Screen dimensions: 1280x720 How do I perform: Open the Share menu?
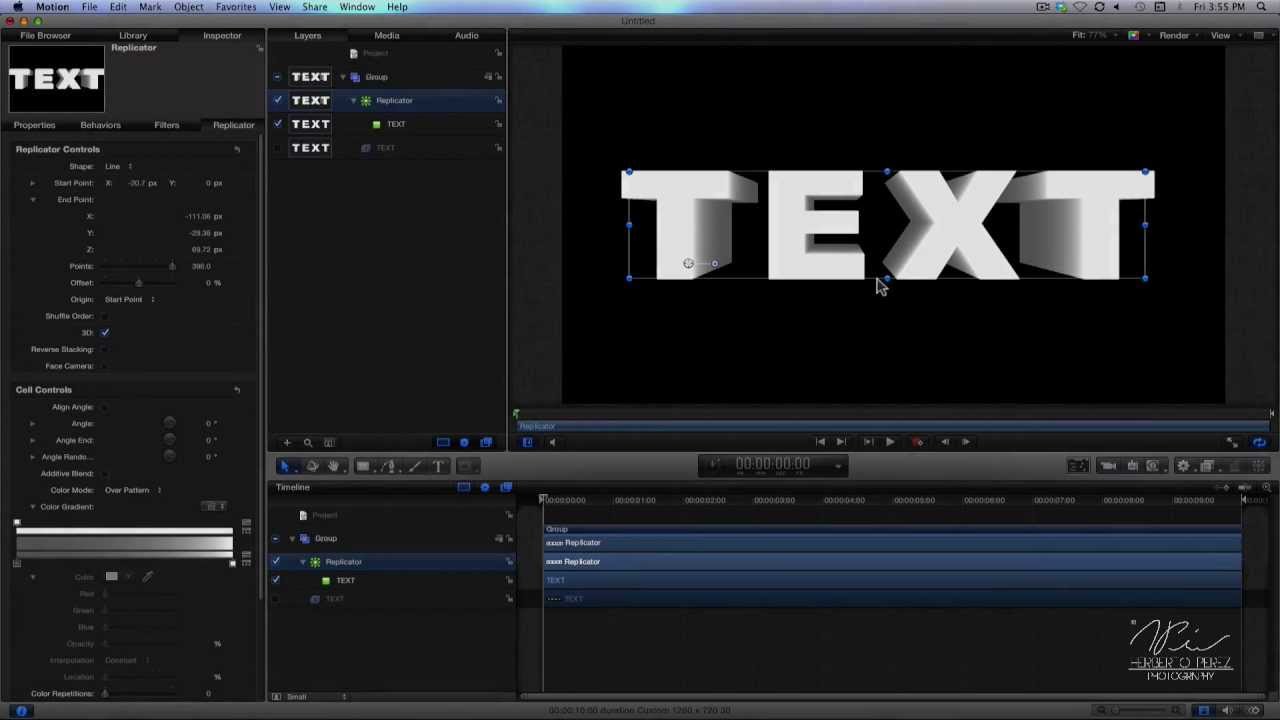pyautogui.click(x=314, y=7)
